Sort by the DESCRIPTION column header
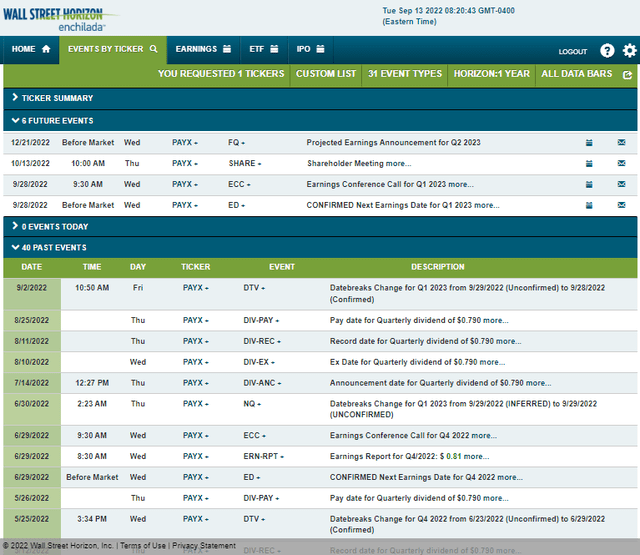Viewport: 640px width, 555px height. (438, 267)
